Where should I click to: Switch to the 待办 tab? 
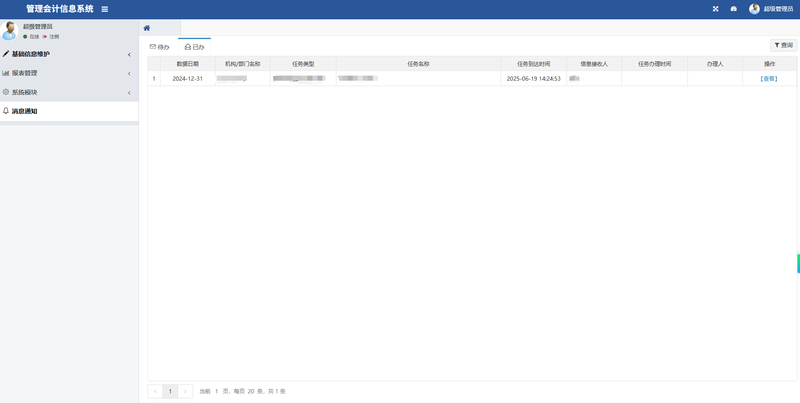pyautogui.click(x=160, y=47)
